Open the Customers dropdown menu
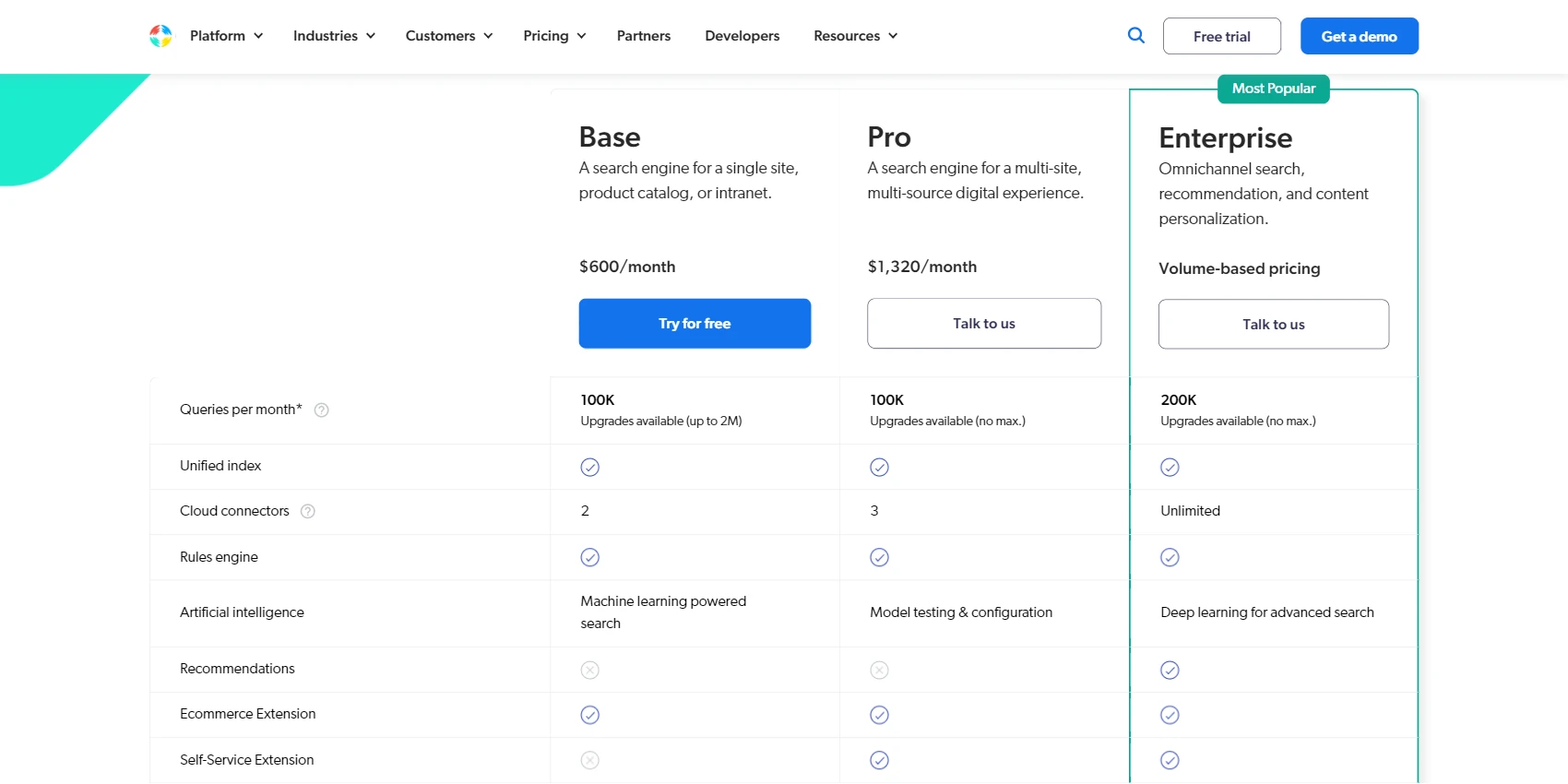The height and width of the screenshot is (784, 1568). pyautogui.click(x=449, y=36)
